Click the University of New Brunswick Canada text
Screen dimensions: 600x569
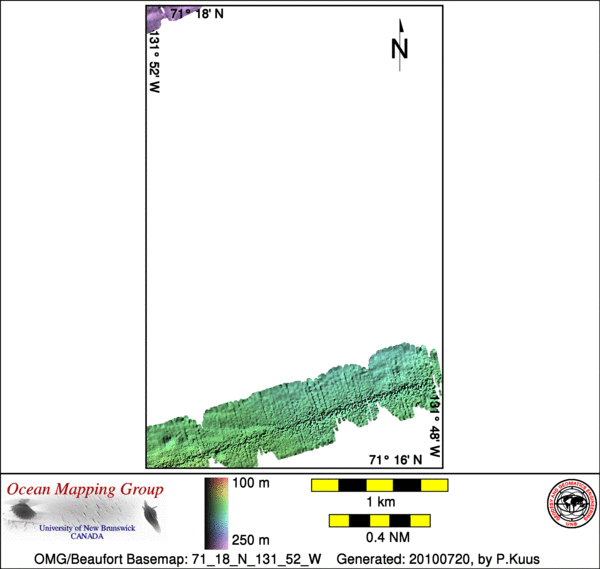tap(93, 530)
